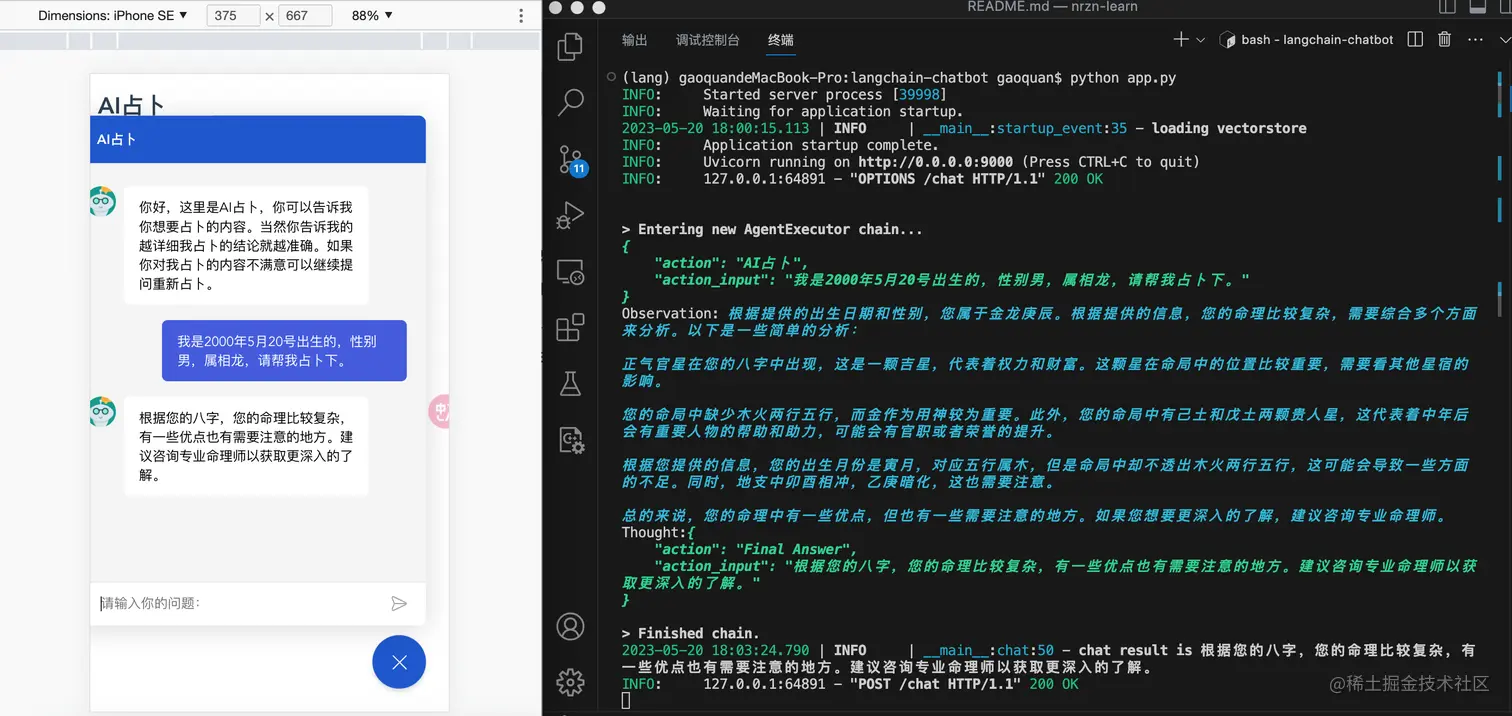Viewport: 1512px width, 716px height.
Task: Open the 88% zoom dropdown
Action: click(x=372, y=16)
